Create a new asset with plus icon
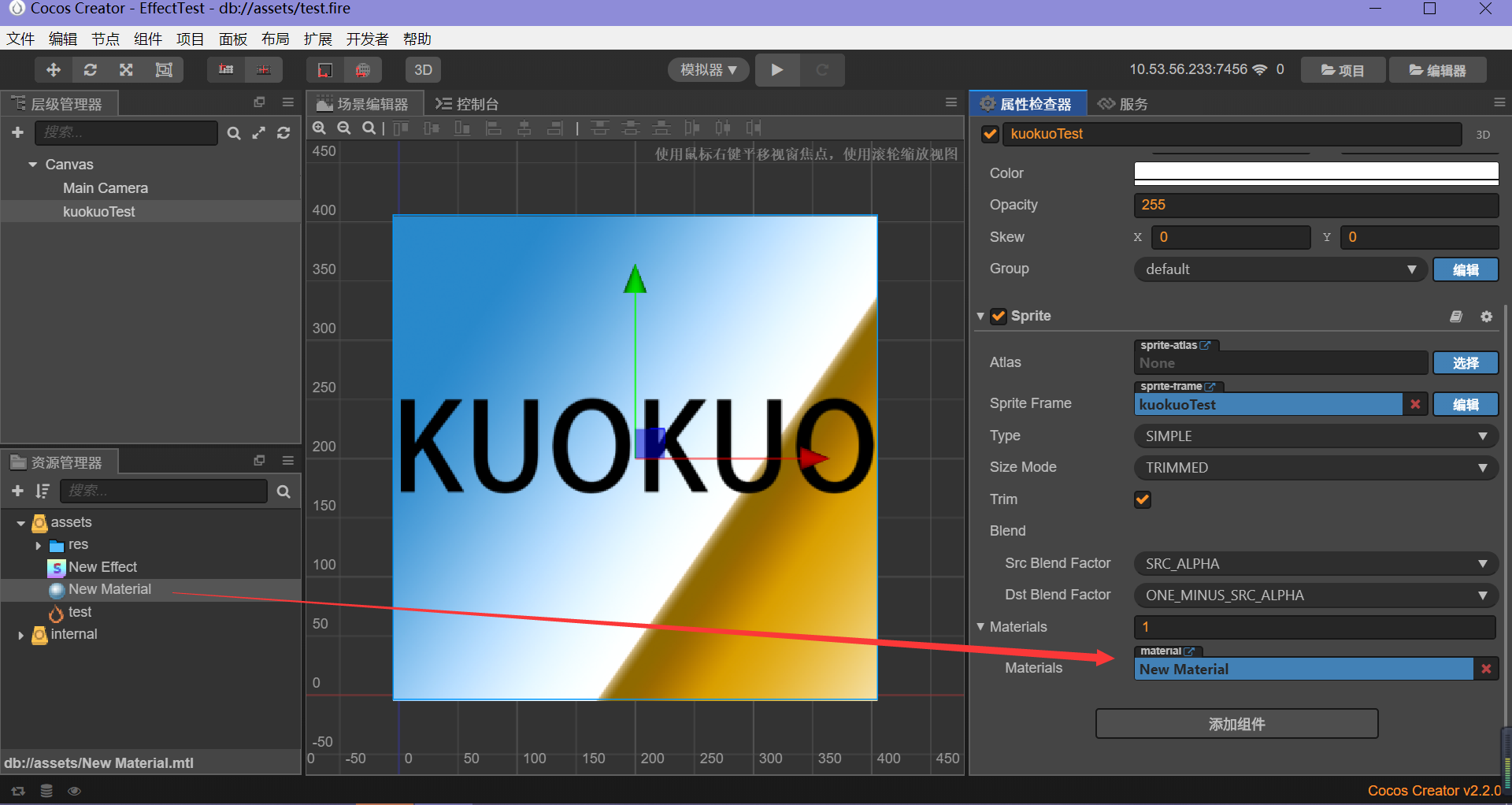This screenshot has width=1512, height=805. (17, 492)
